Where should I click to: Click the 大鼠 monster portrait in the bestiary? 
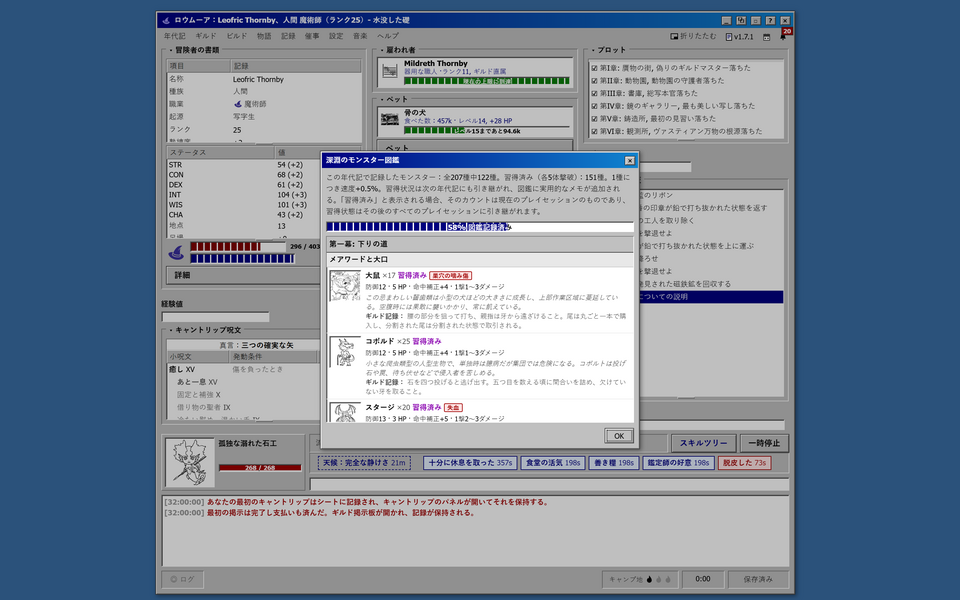pyautogui.click(x=345, y=286)
